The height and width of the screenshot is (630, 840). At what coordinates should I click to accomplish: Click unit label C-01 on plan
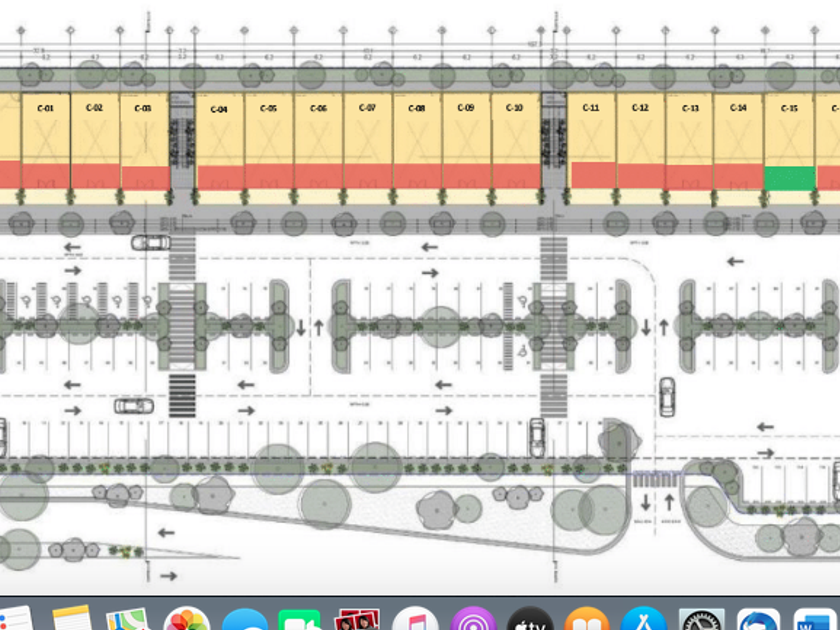[46, 108]
